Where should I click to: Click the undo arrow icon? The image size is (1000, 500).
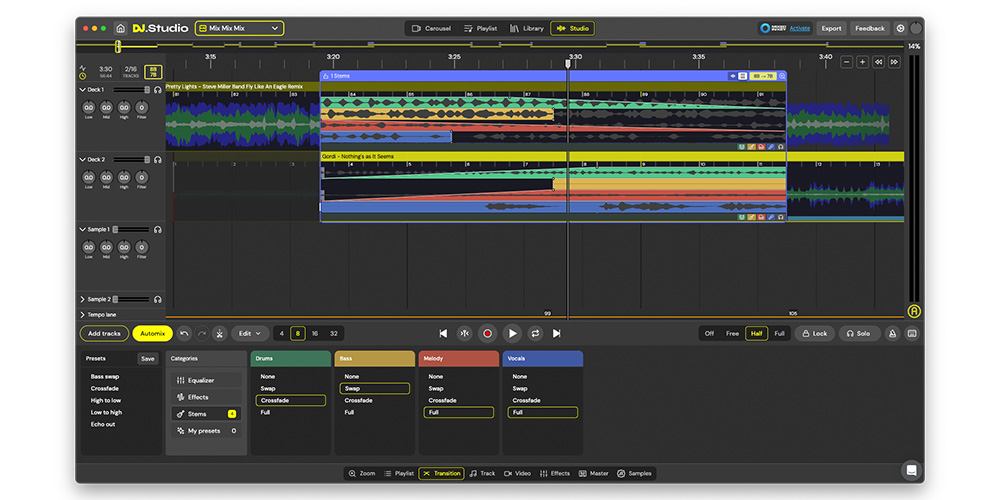click(184, 333)
